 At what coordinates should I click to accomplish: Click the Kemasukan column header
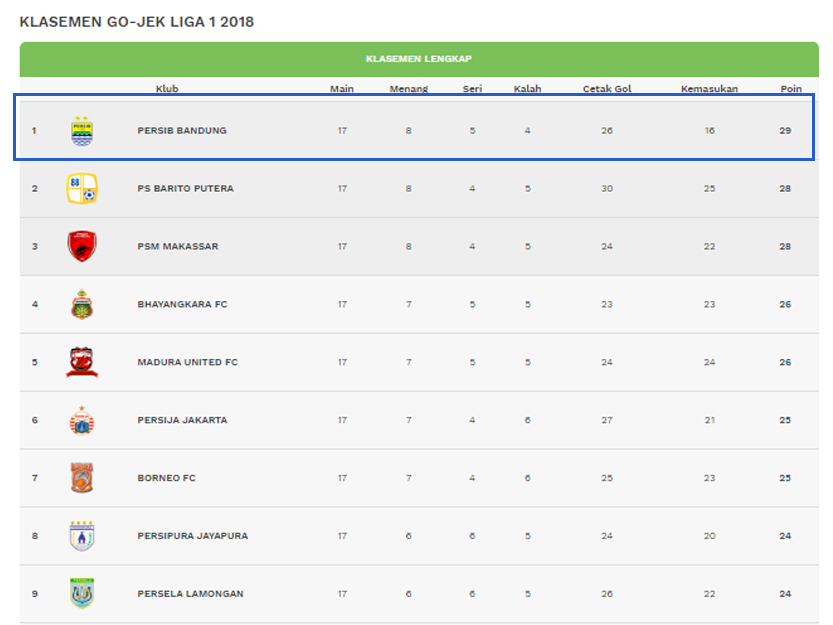[x=709, y=88]
